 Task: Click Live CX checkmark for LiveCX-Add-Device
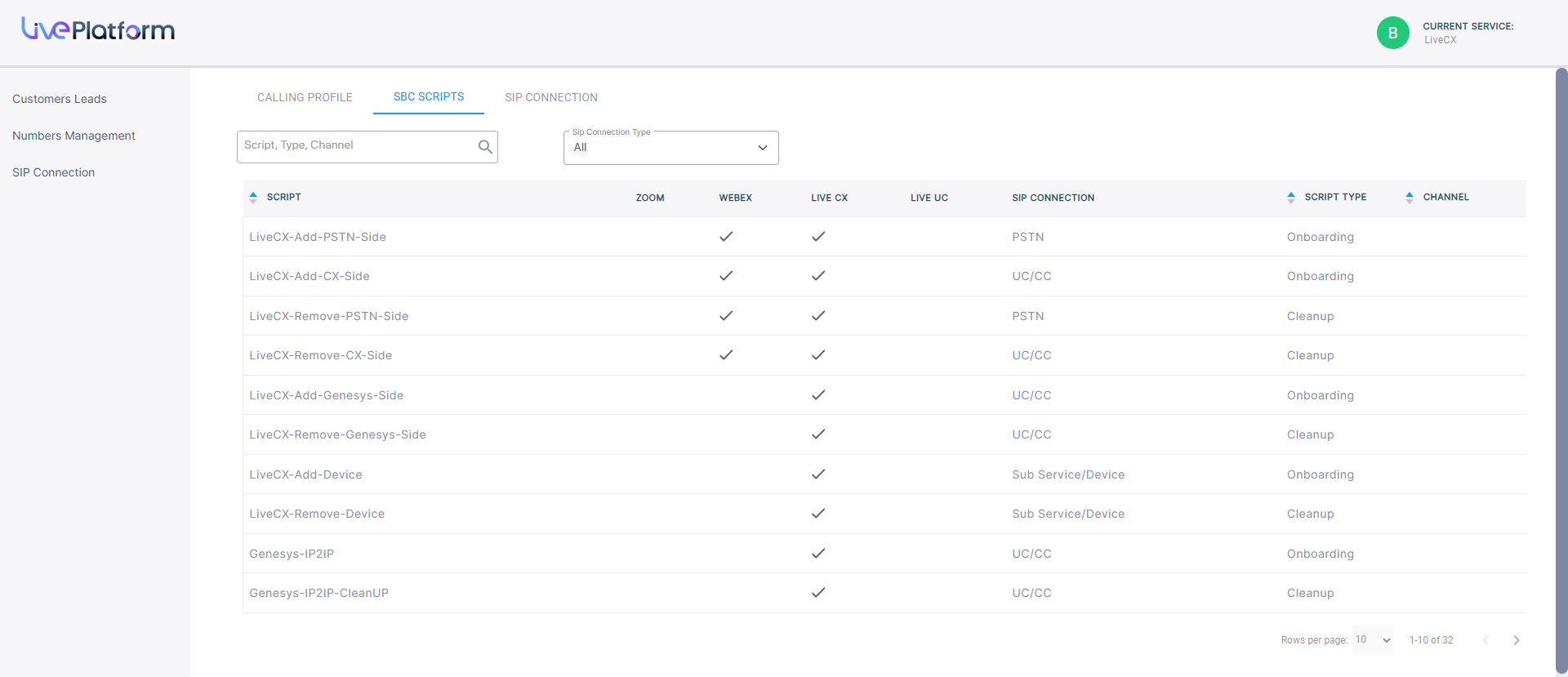pos(818,474)
